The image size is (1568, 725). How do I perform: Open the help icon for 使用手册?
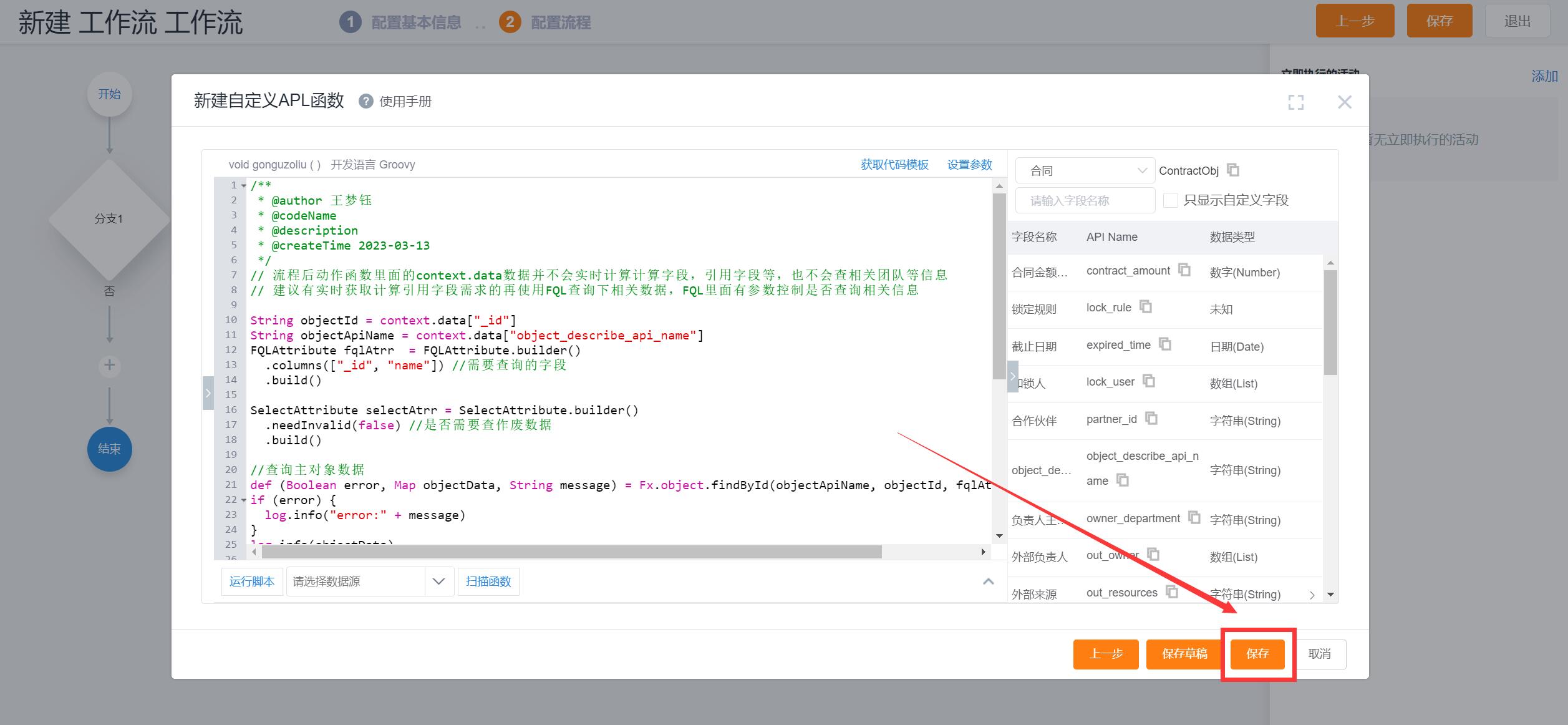pyautogui.click(x=365, y=101)
